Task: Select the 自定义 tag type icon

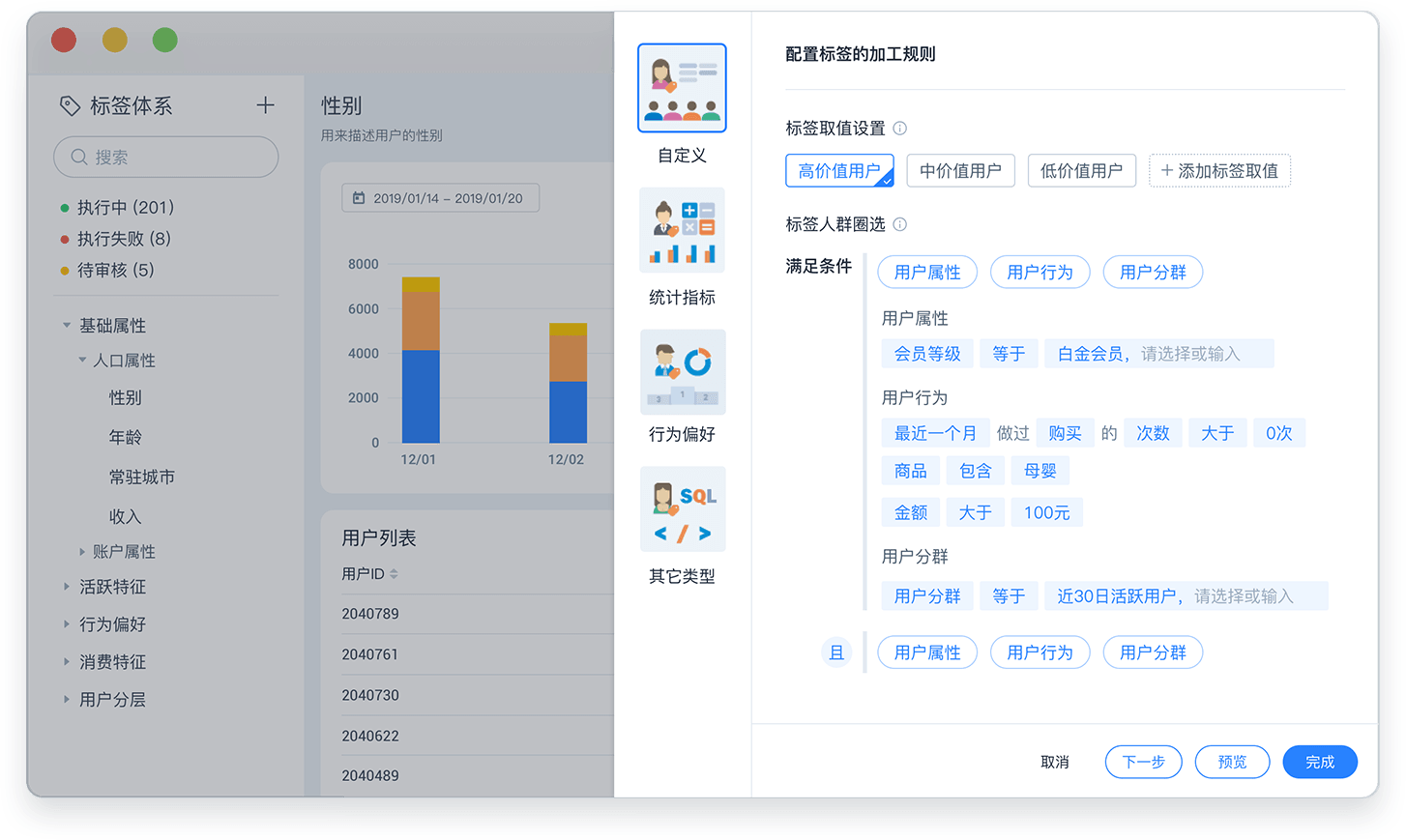Action: pos(682,88)
